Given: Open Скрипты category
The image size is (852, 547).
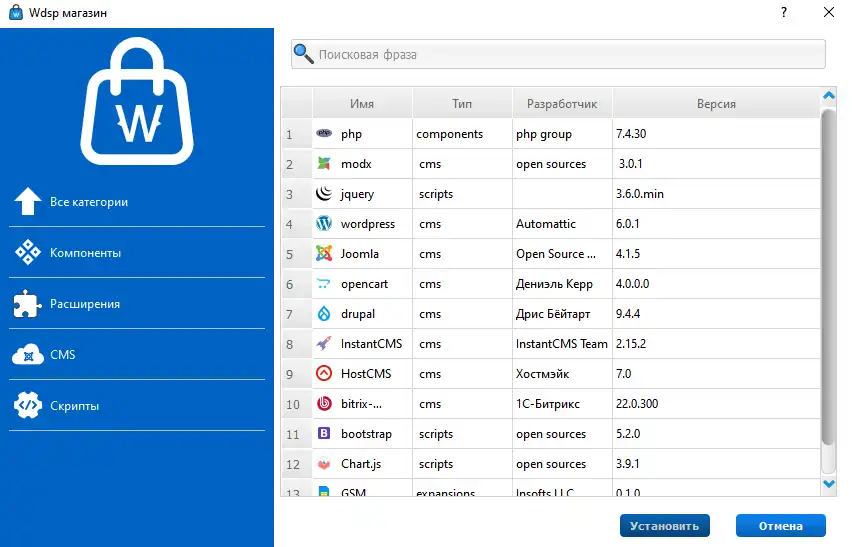Looking at the screenshot, I should pos(137,405).
